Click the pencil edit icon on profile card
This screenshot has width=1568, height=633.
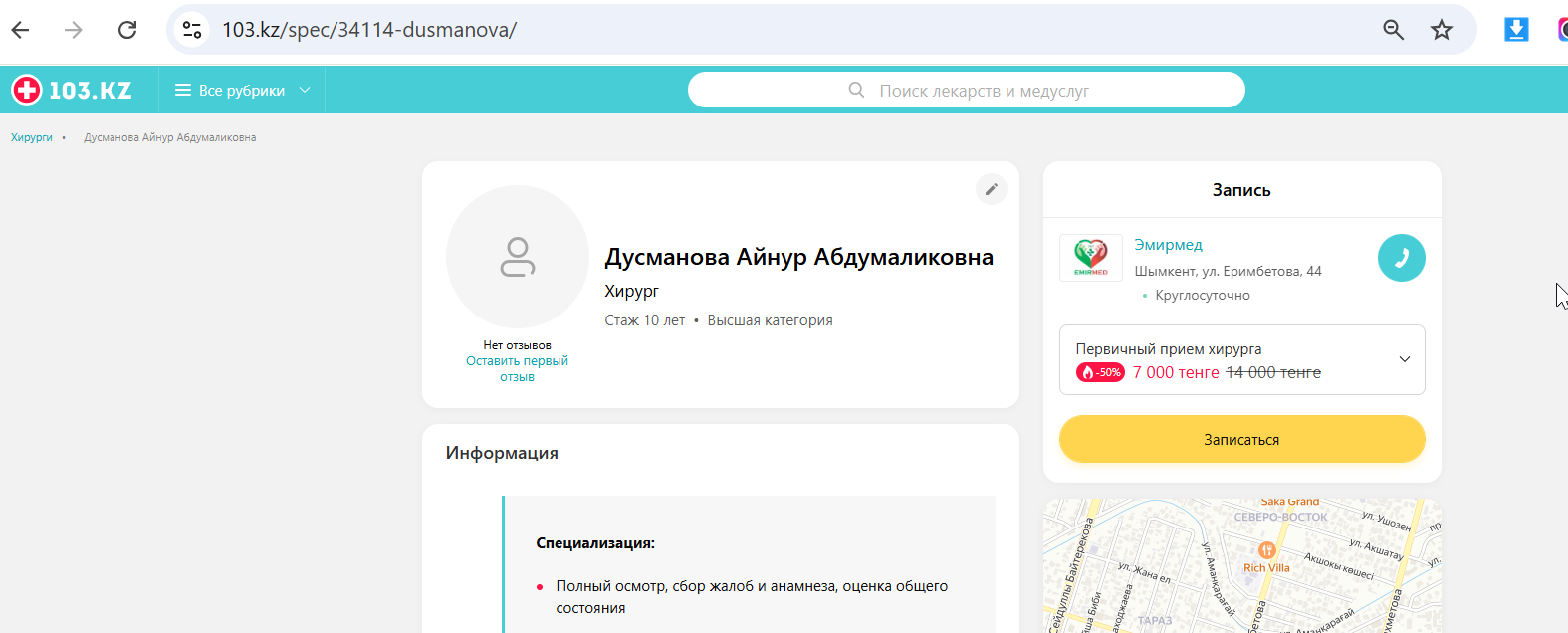991,189
